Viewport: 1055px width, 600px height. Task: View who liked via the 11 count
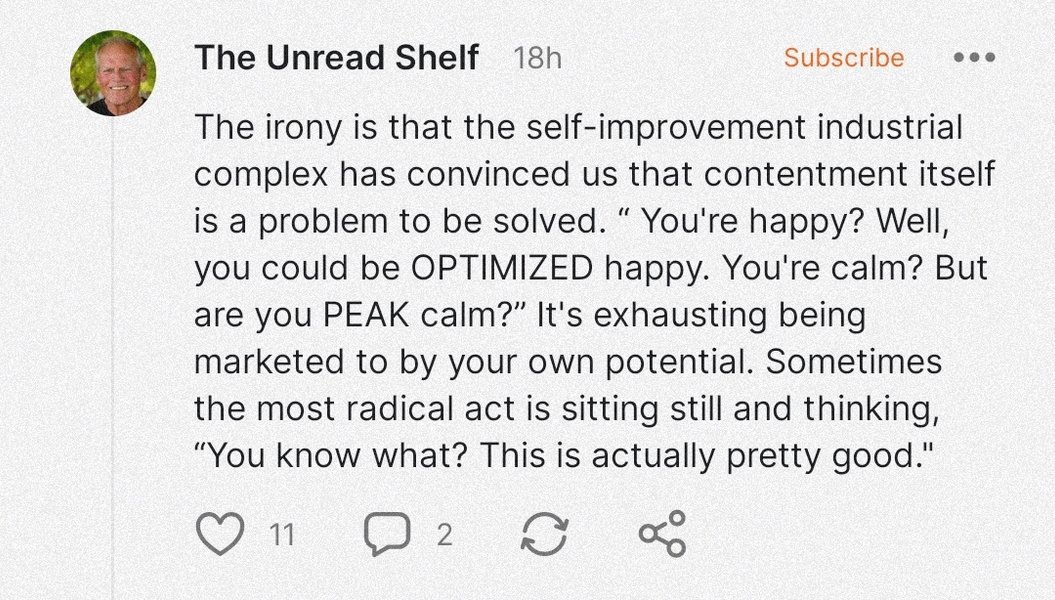pos(282,535)
